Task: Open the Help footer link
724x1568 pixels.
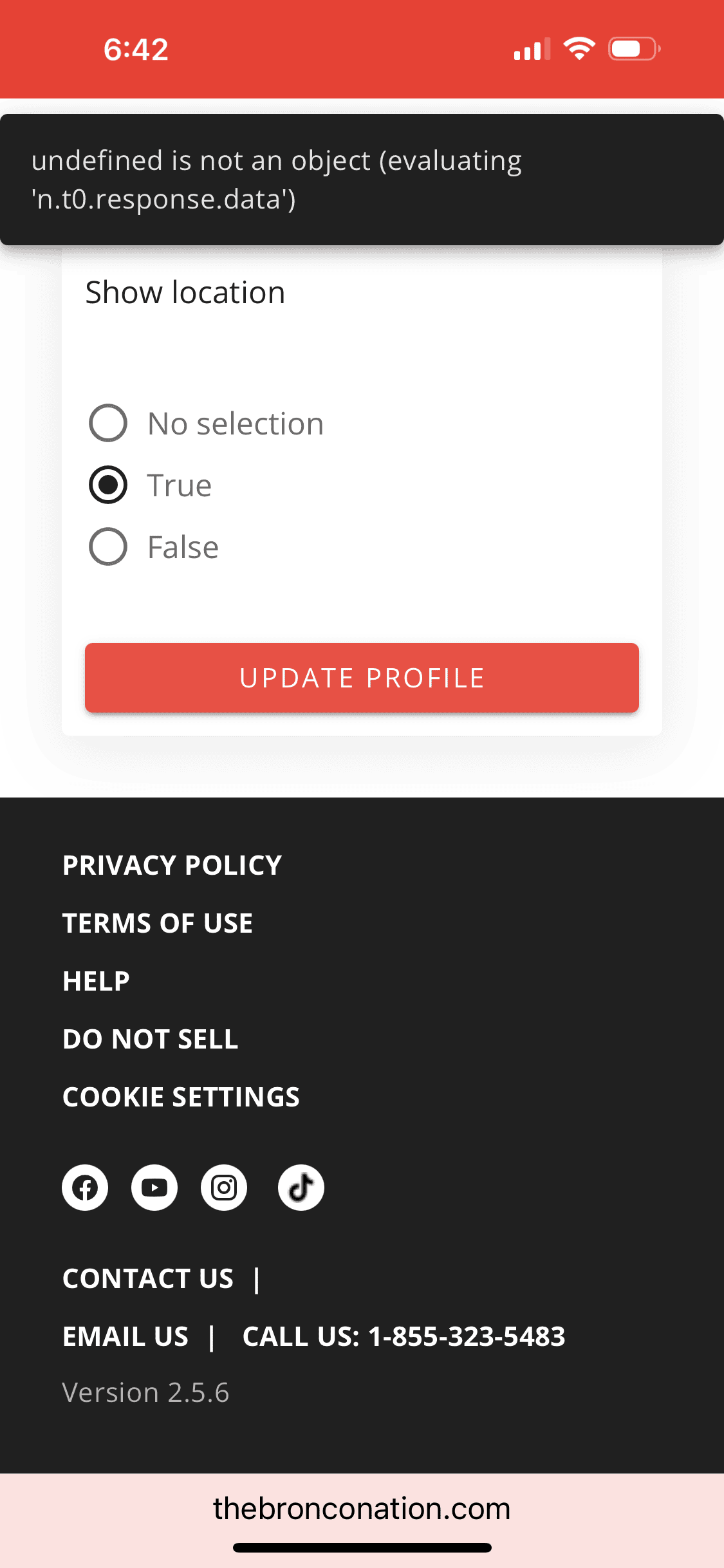Action: point(96,981)
